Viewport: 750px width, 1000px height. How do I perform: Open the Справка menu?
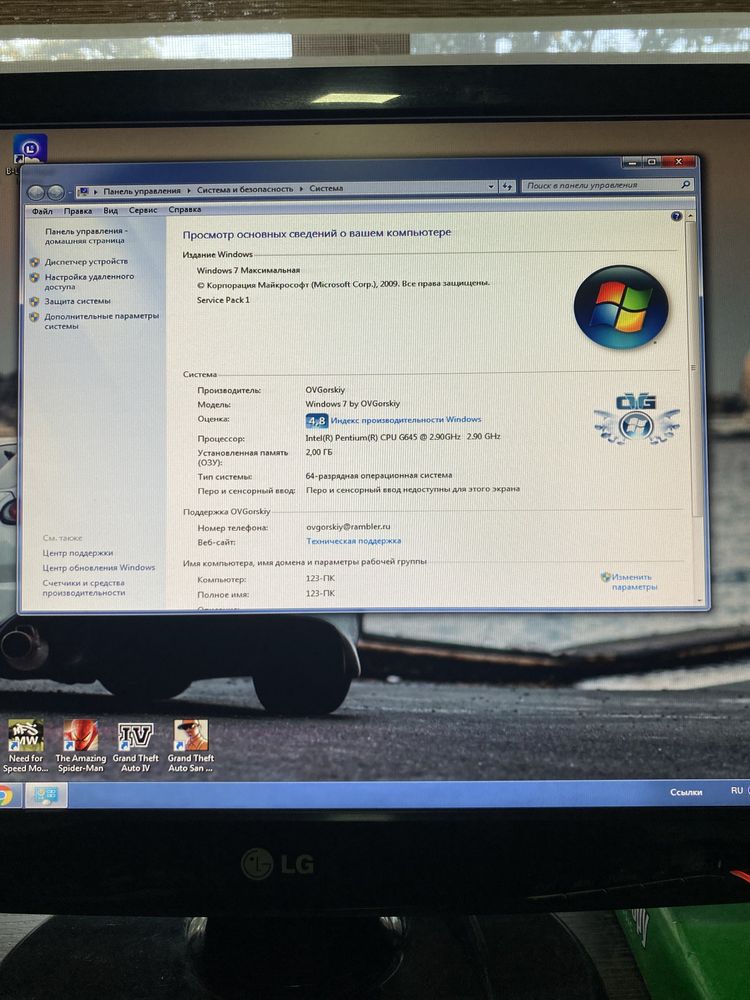[185, 210]
